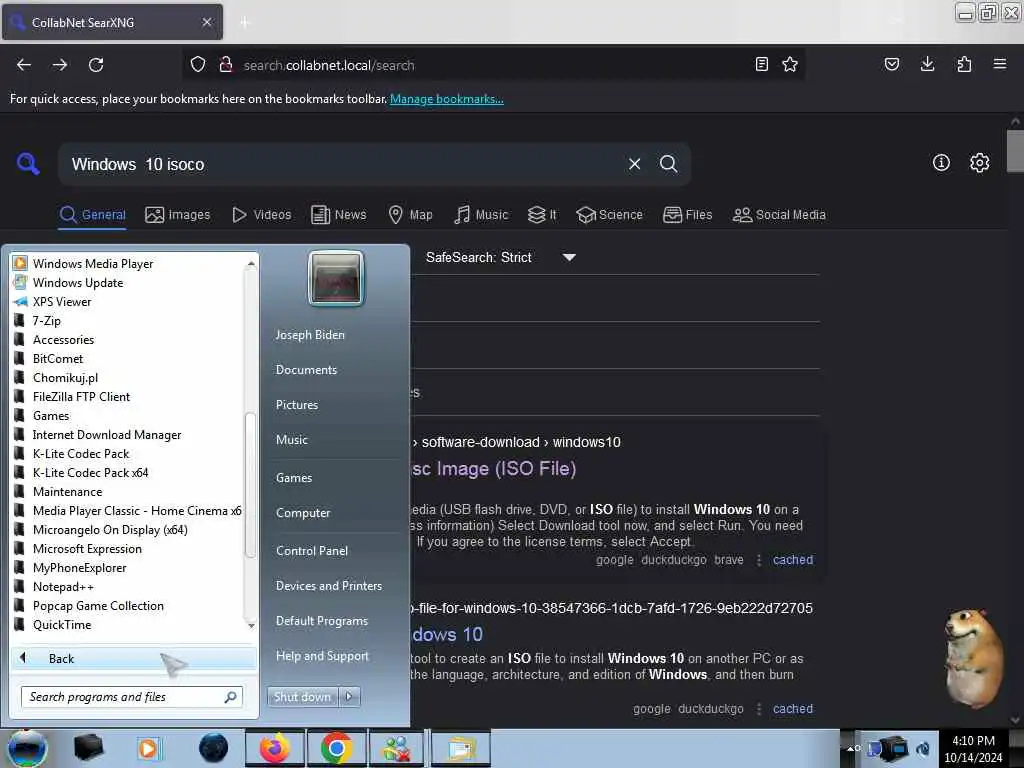Viewport: 1024px width, 768px height.
Task: Open Control Panel from Start menu
Action: pos(312,551)
